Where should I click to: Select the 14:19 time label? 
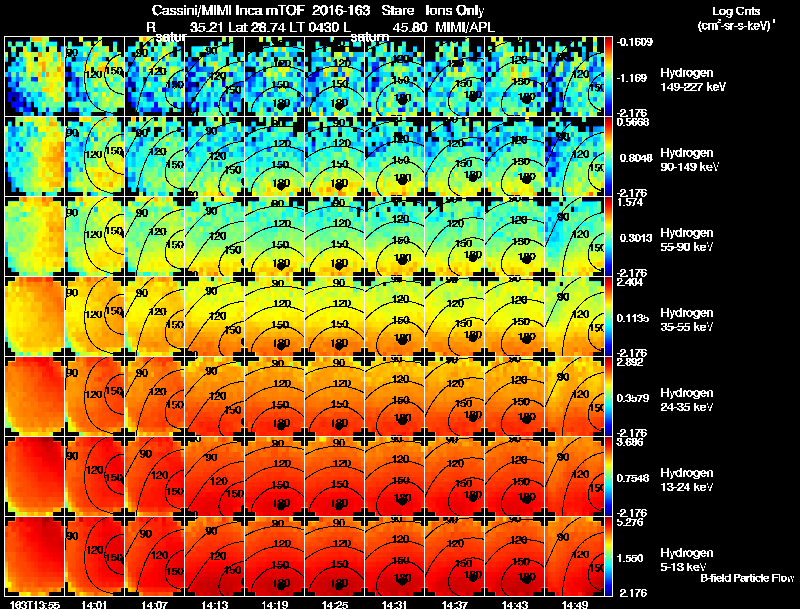[x=274, y=605]
